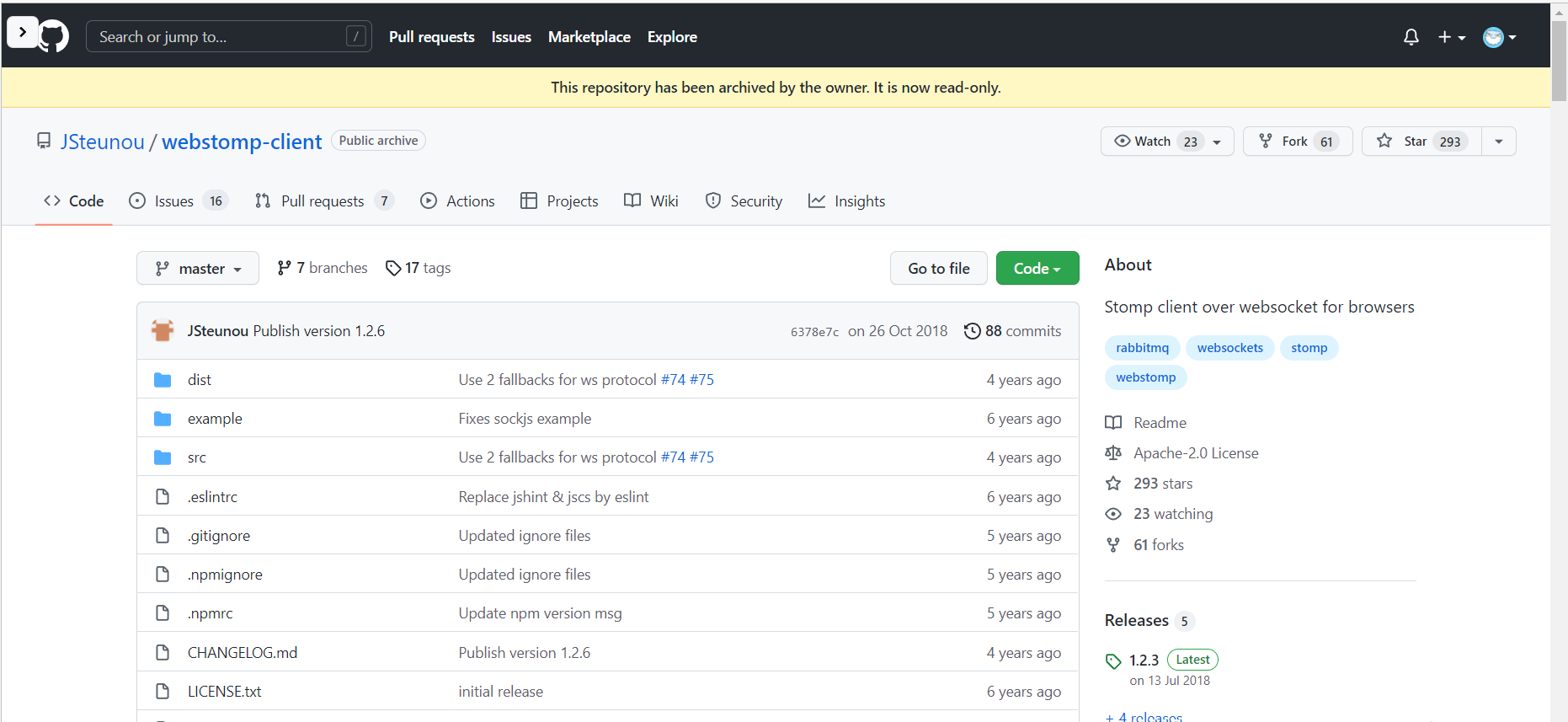Click Go to file button
1568x722 pixels.
coord(939,268)
